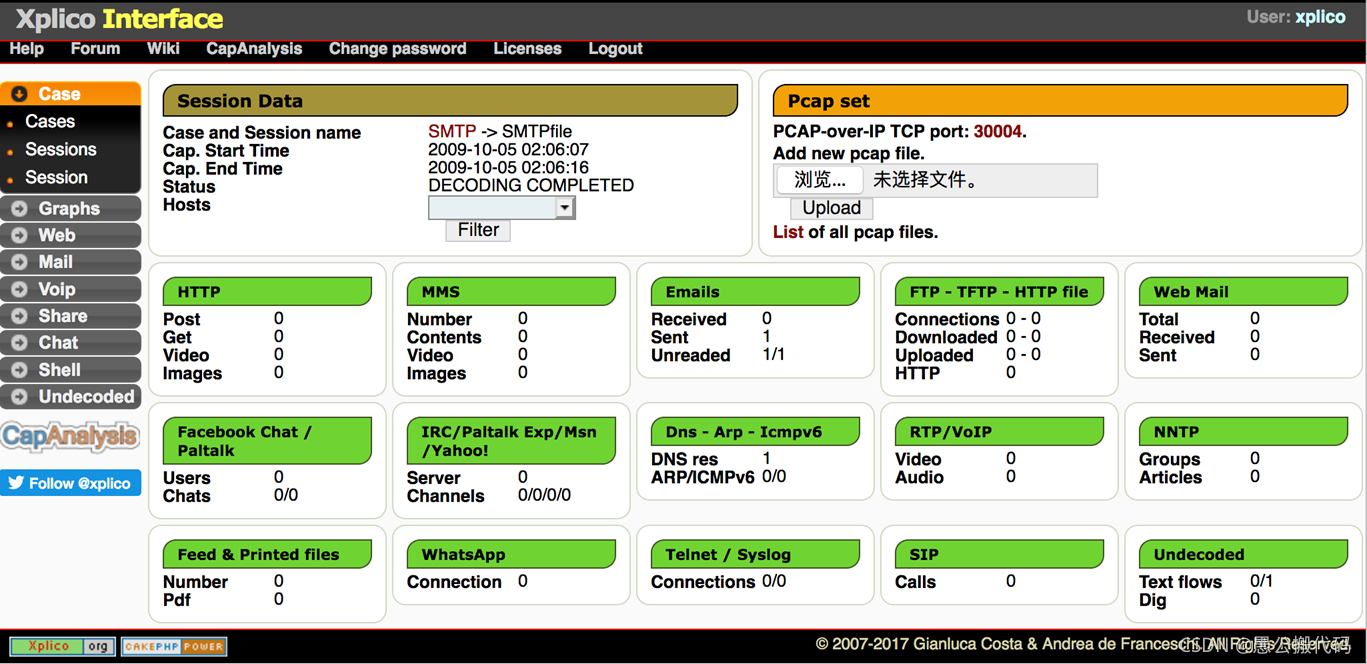
Task: Click the Dns - Arp - Icmpv6 header
Action: pos(755,432)
